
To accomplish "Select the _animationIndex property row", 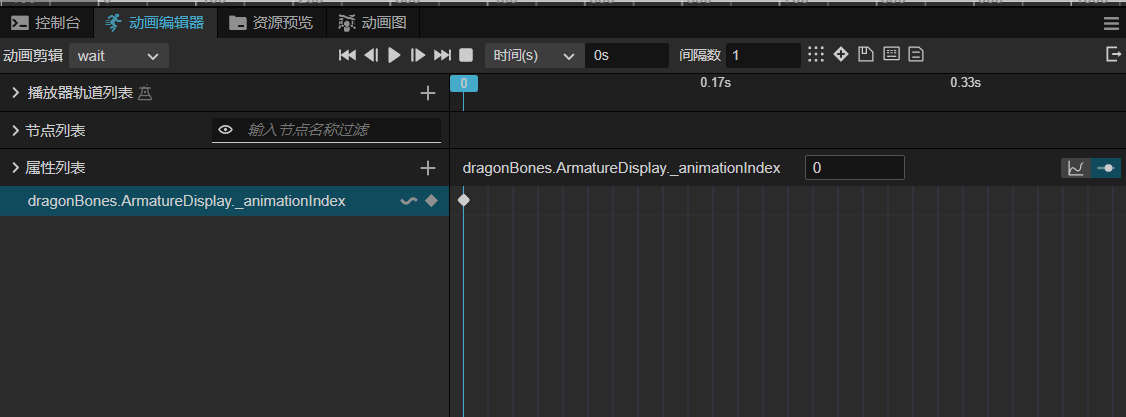I will tap(224, 201).
